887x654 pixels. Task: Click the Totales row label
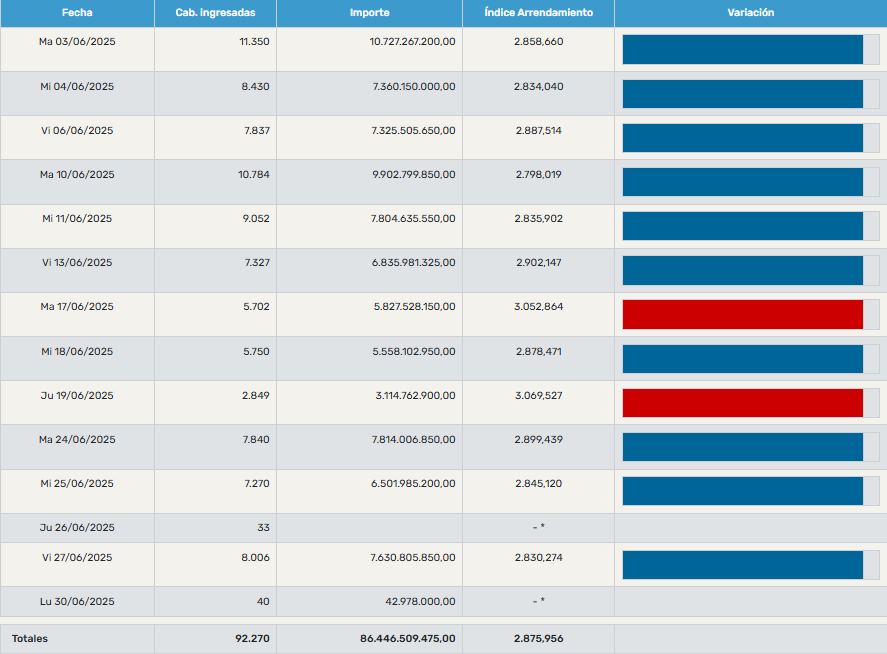[30, 639]
